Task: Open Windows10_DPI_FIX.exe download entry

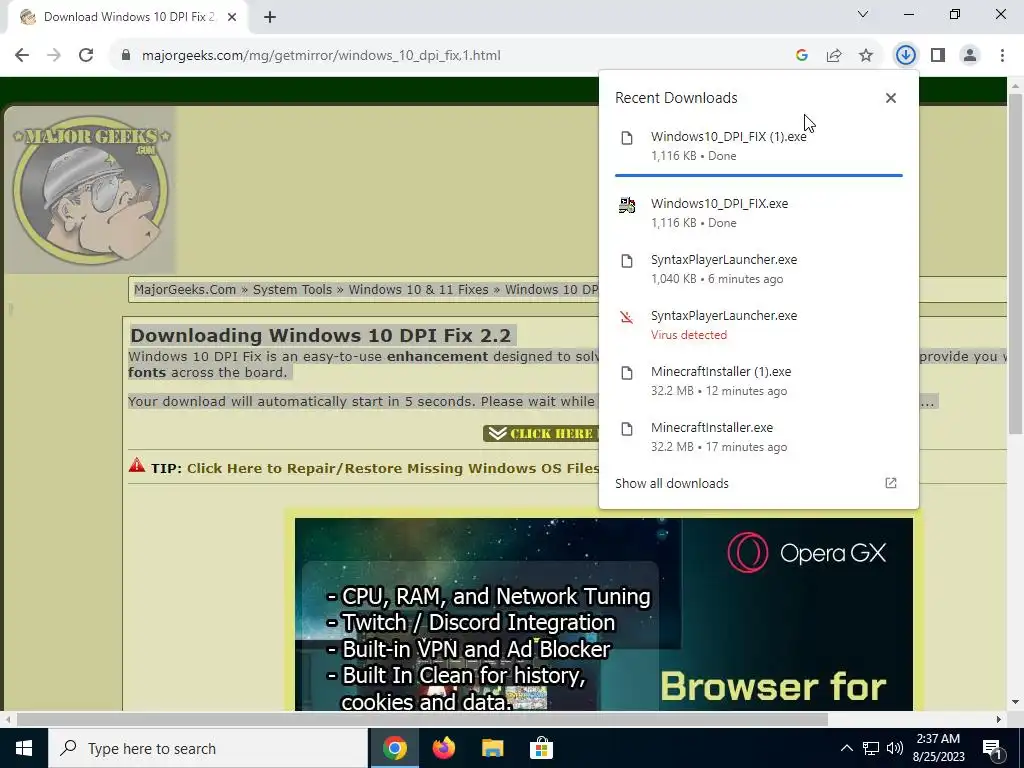Action: 758,212
